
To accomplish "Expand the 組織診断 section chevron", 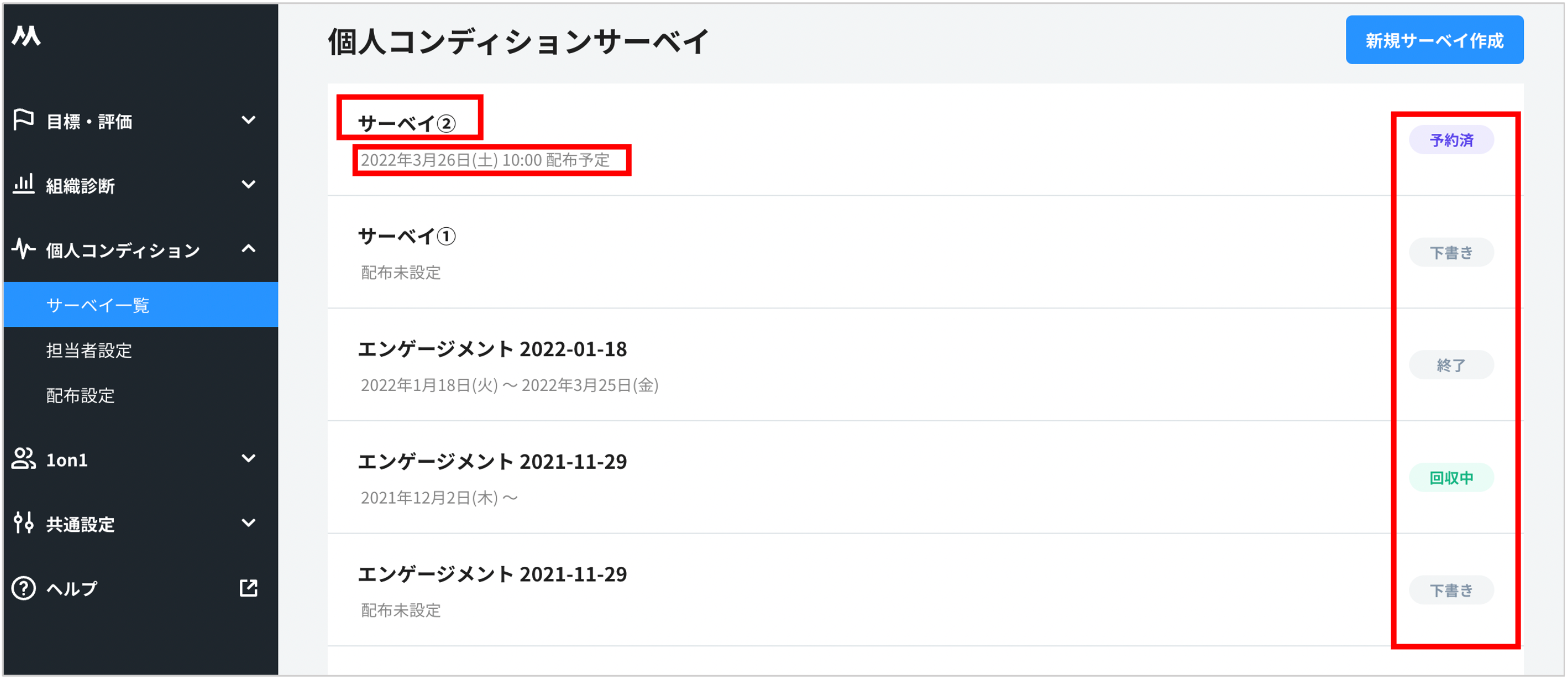I will (x=248, y=184).
